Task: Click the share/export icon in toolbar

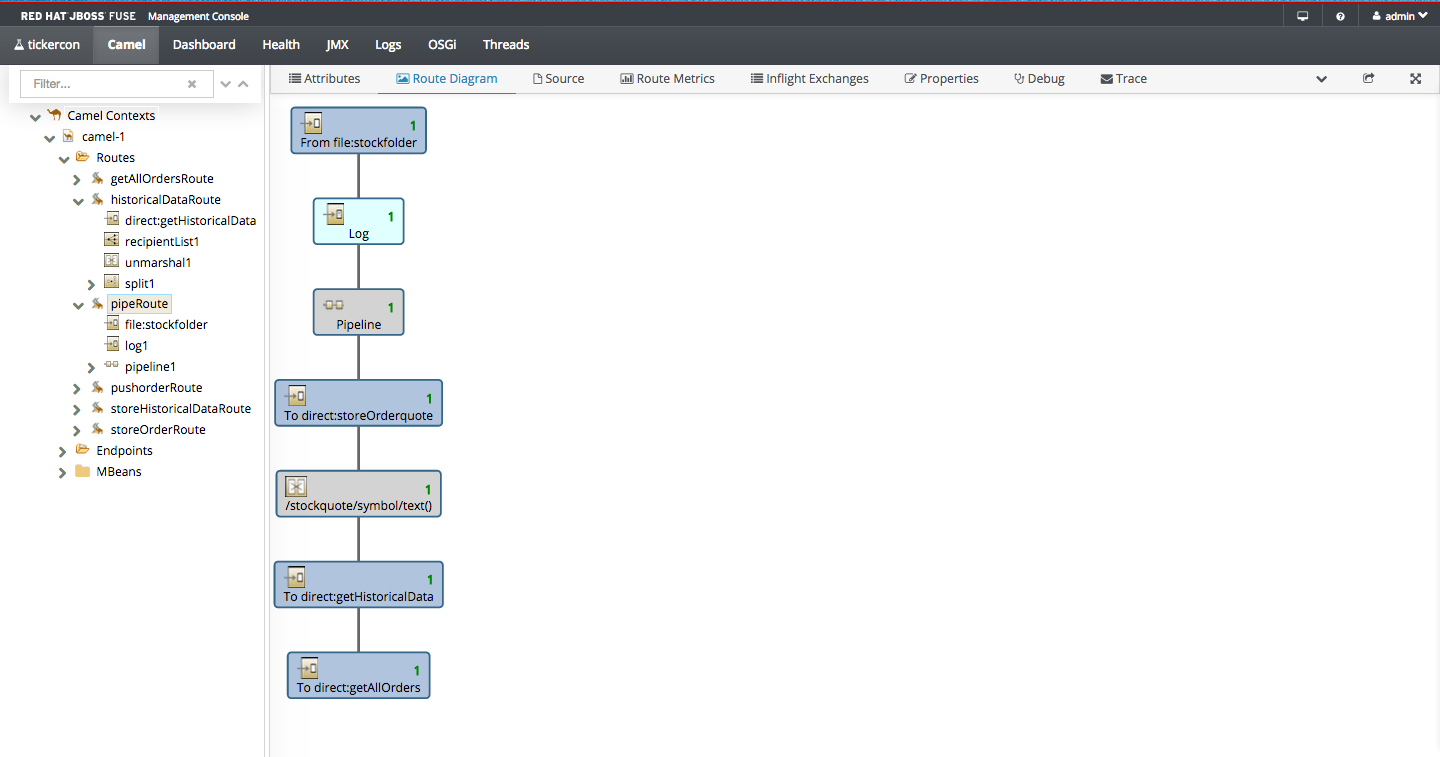Action: point(1369,78)
